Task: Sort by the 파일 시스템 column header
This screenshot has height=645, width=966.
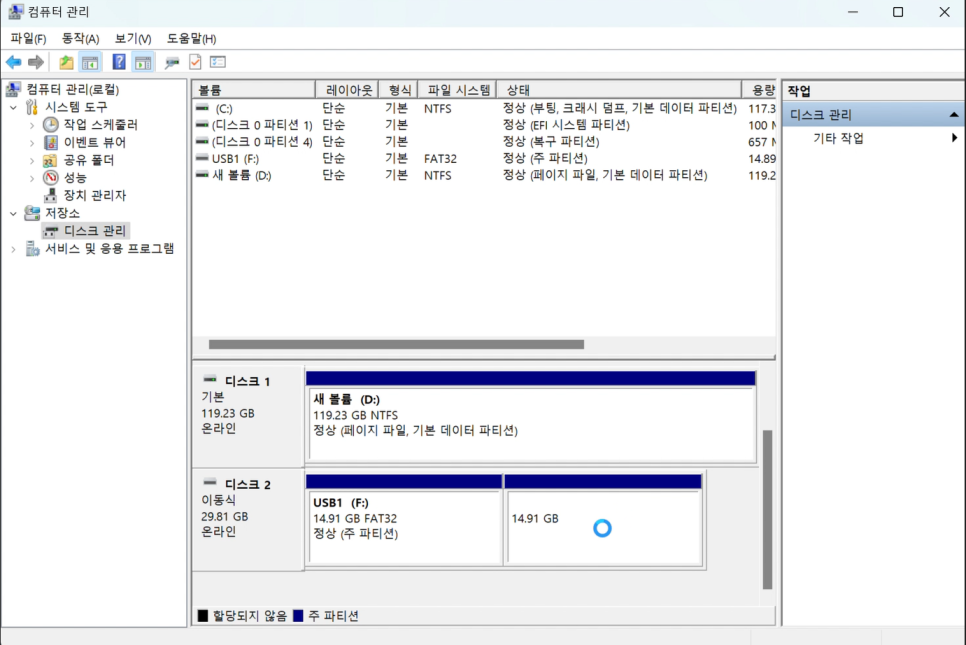Action: point(457,90)
